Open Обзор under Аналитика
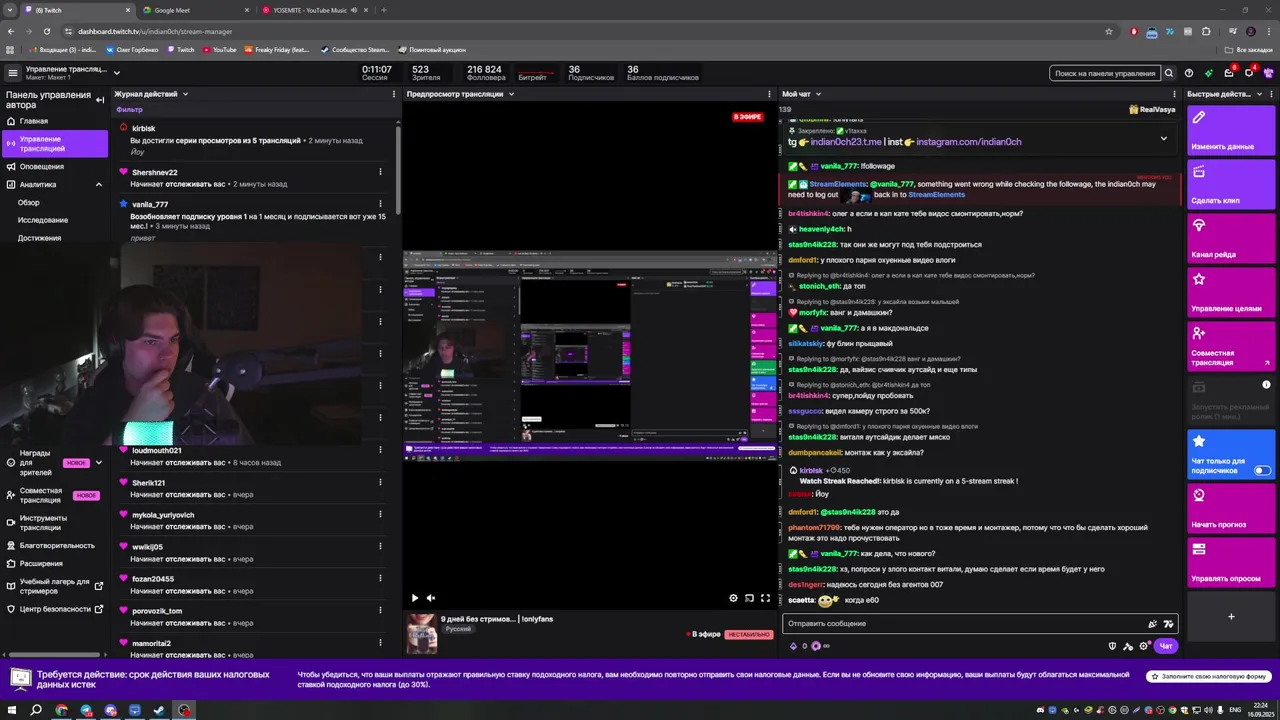1280x720 pixels. tap(29, 202)
